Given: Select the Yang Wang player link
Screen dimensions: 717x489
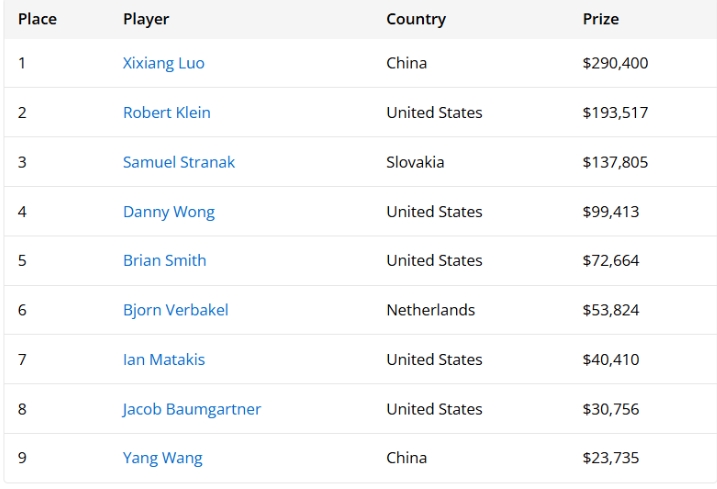Looking at the screenshot, I should coord(162,458).
